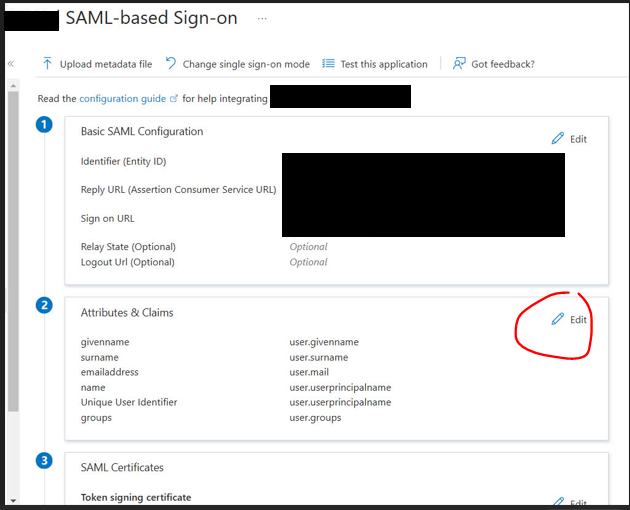Viewport: 630px width, 510px height.
Task: Click the Basic SAML Configuration pencil icon
Action: (x=558, y=138)
